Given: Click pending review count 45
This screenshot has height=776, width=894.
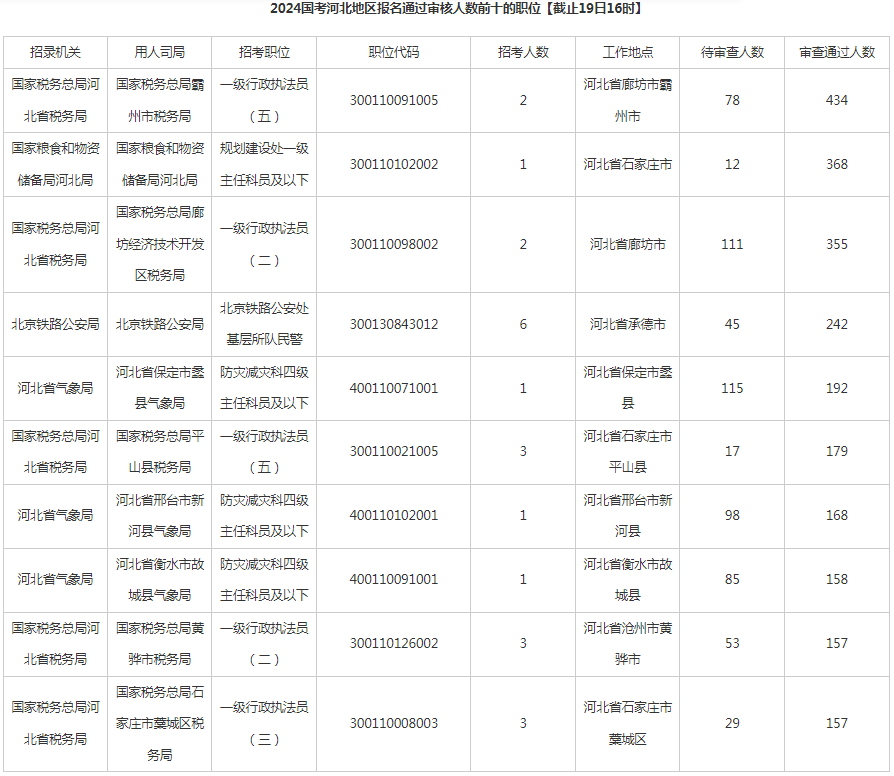Looking at the screenshot, I should tap(732, 324).
